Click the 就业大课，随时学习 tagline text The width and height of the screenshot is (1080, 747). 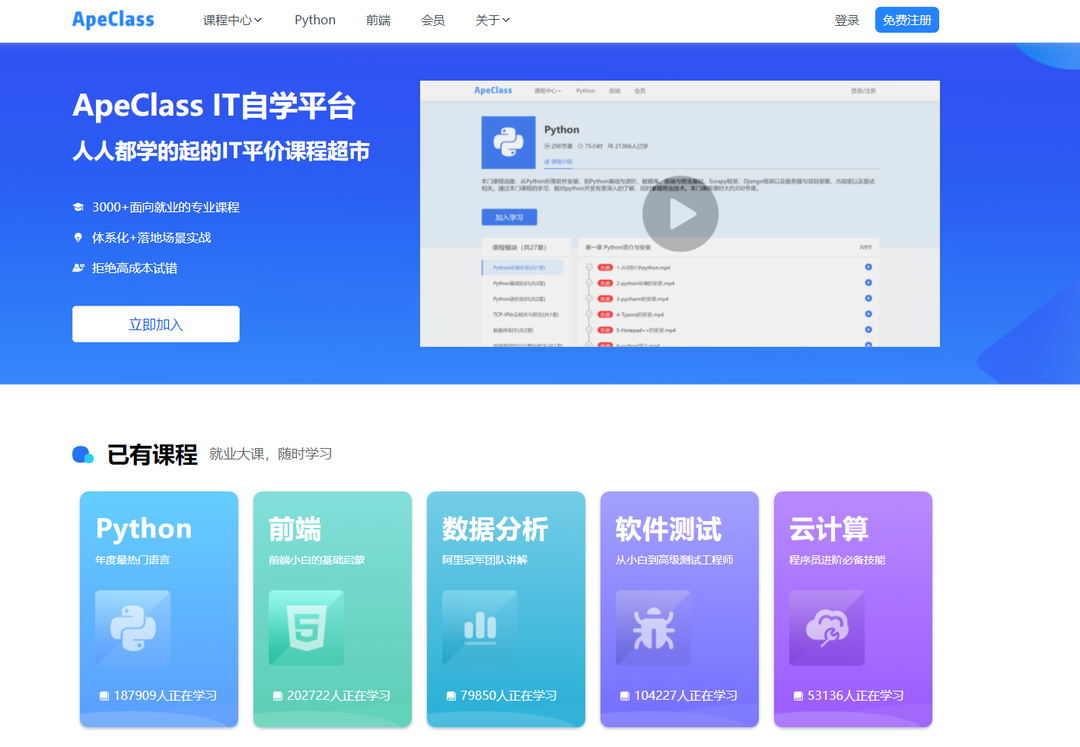(x=271, y=454)
